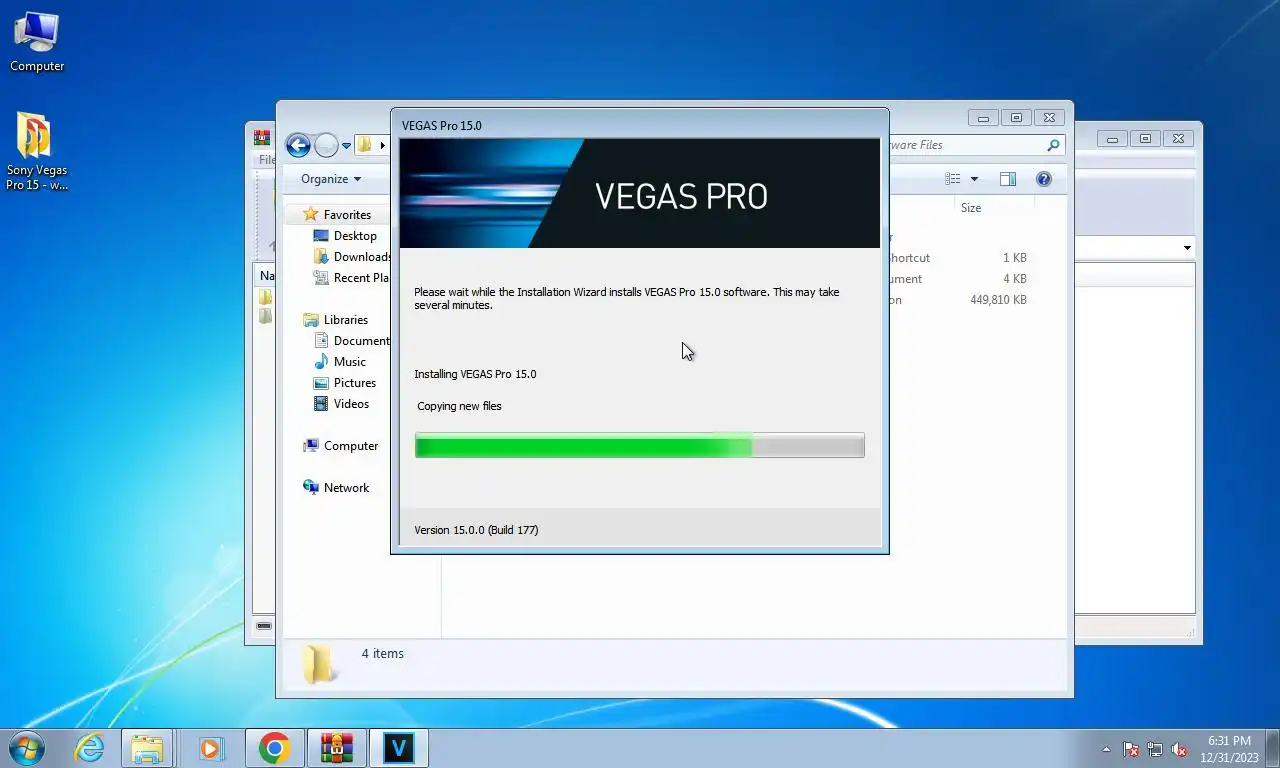Click the search magnifier icon in Explorer
Viewport: 1280px width, 768px height.
coord(1052,145)
